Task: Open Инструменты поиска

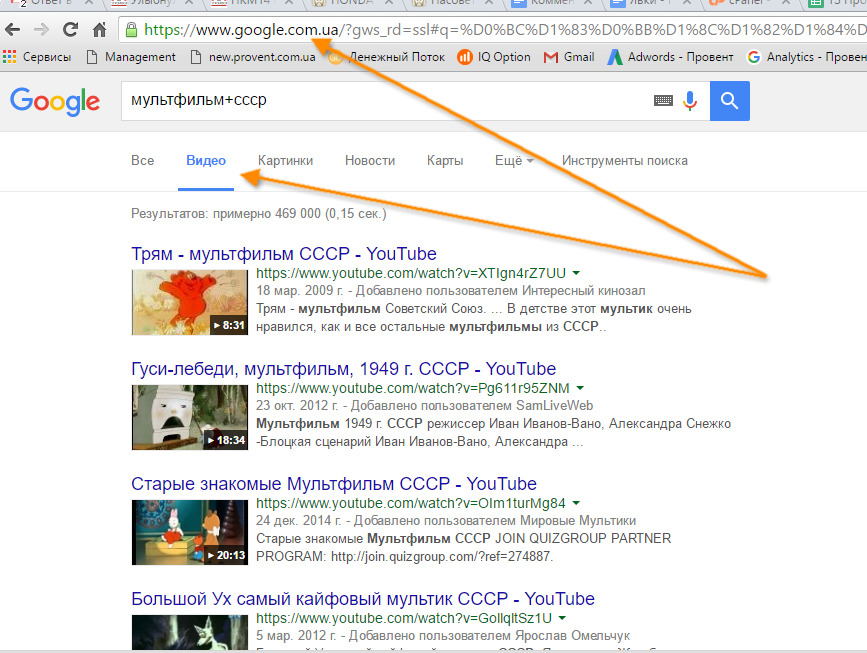Action: click(624, 160)
